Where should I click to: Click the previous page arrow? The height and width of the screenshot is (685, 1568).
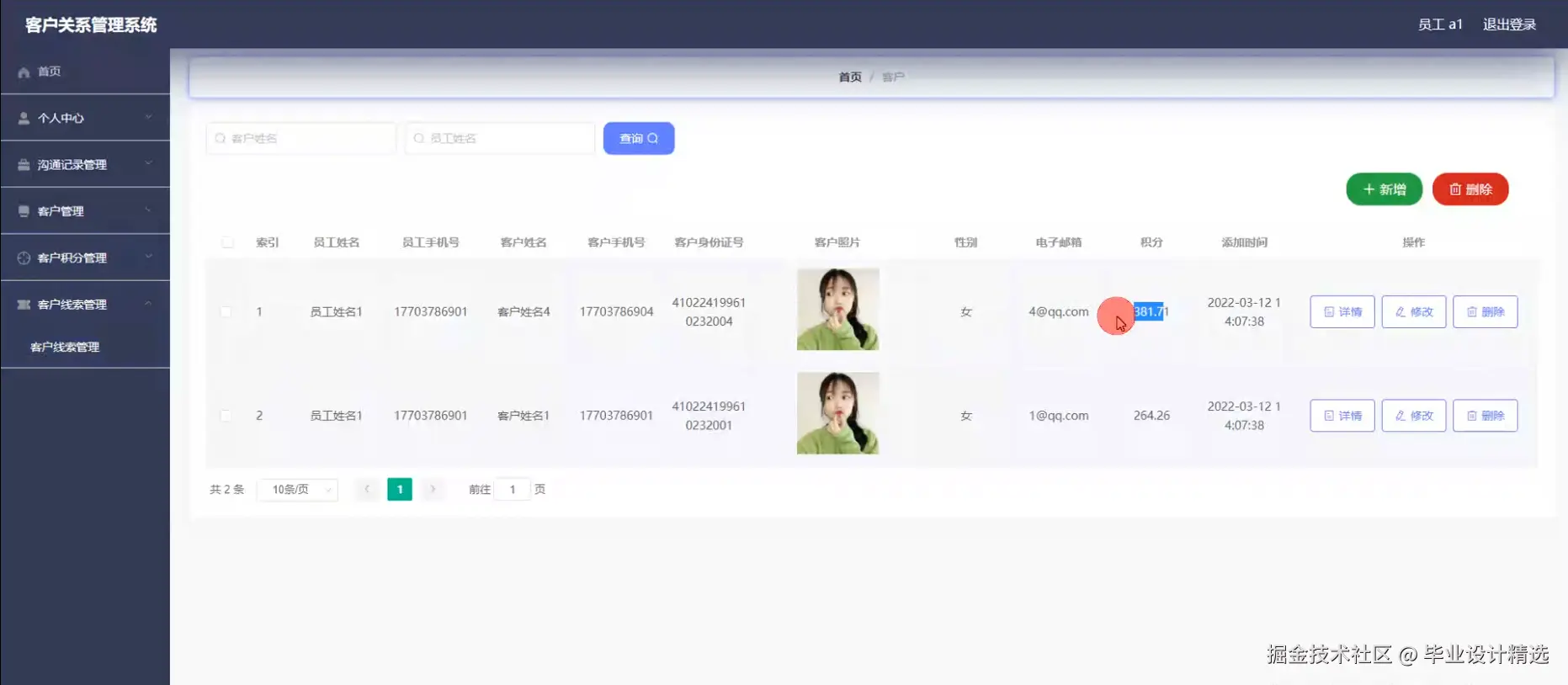367,489
